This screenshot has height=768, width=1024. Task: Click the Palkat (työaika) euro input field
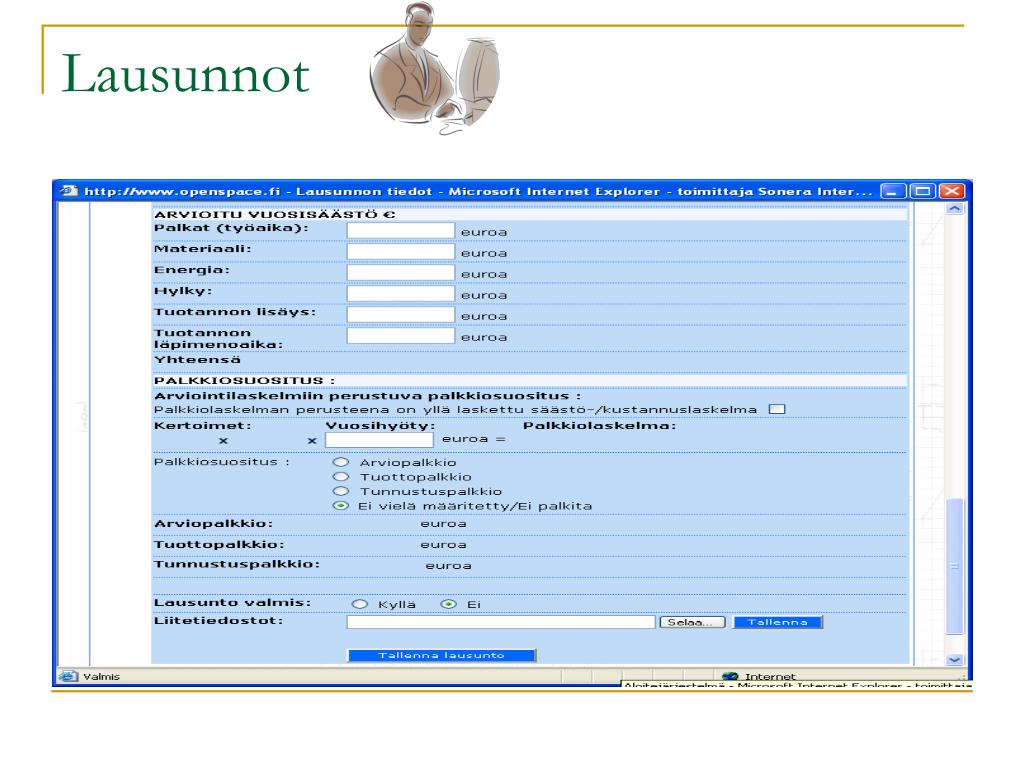(400, 231)
